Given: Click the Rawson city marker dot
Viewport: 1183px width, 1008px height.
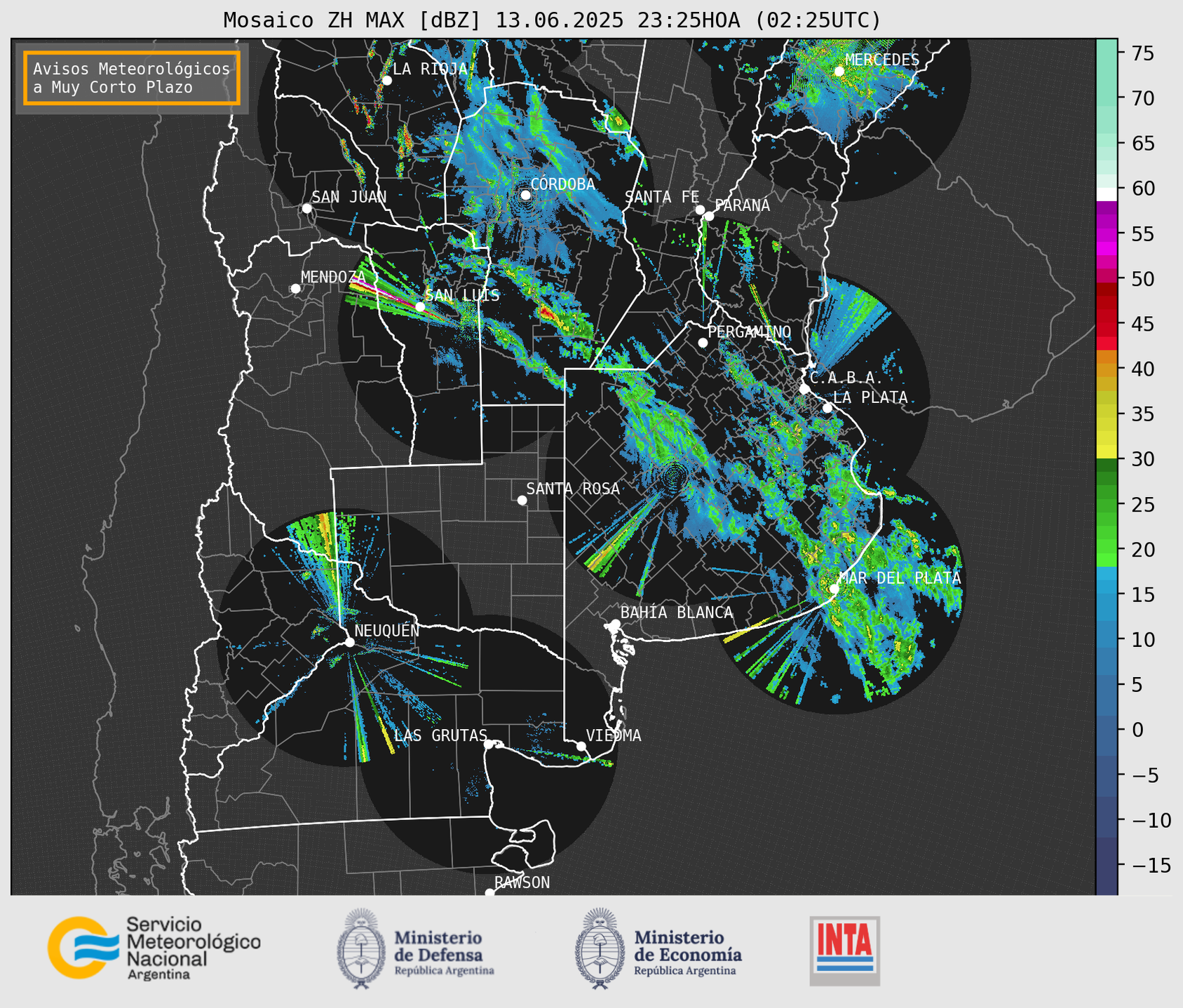Looking at the screenshot, I should point(489,893).
